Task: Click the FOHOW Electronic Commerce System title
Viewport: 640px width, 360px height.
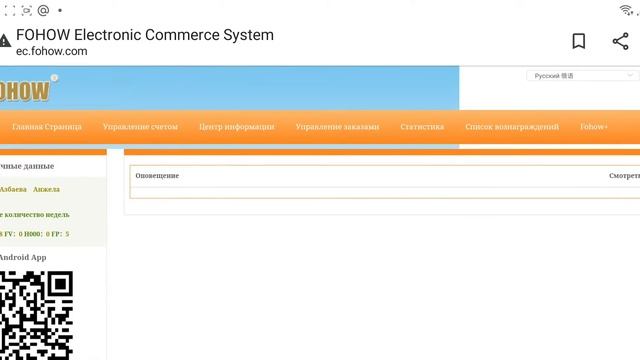Action: pyautogui.click(x=145, y=35)
